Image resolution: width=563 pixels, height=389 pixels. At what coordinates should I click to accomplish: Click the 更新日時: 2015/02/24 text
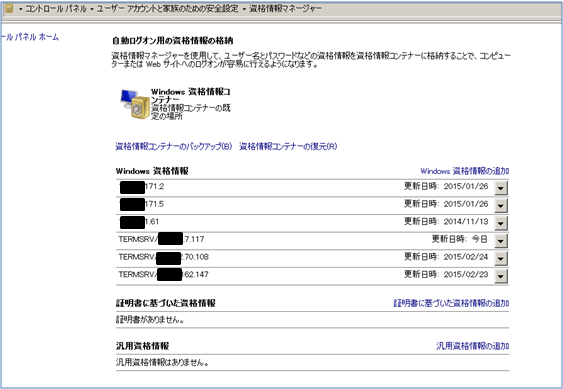446,257
